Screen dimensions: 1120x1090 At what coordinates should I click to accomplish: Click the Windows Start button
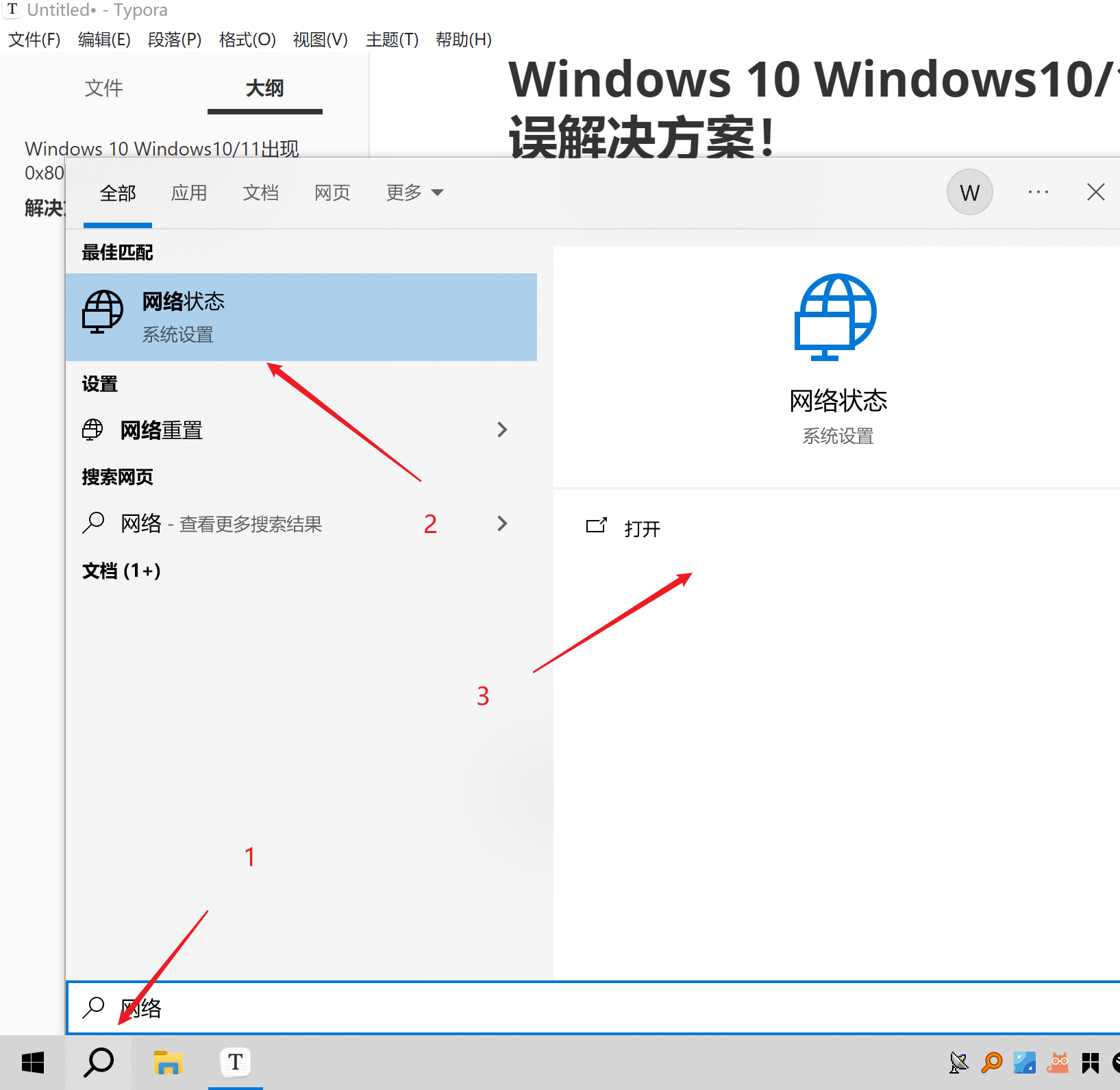(x=32, y=1063)
